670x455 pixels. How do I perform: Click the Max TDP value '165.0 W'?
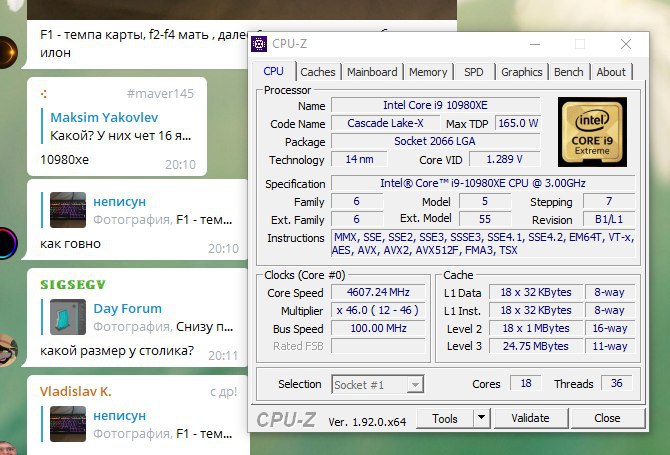point(517,123)
